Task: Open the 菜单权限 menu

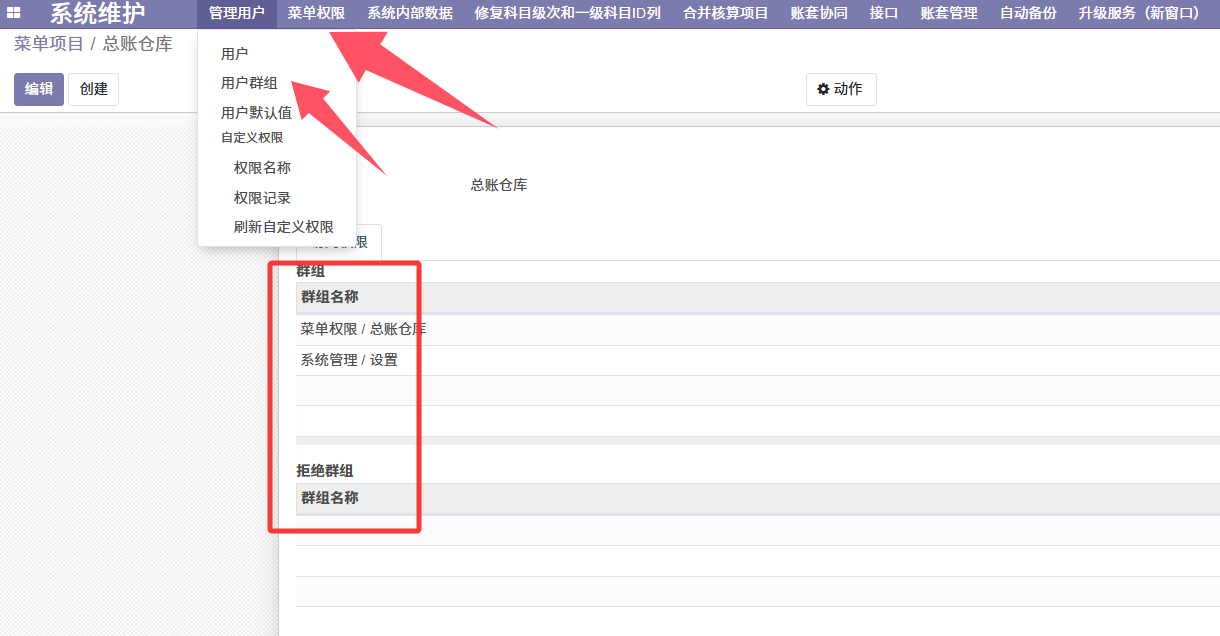Action: click(x=316, y=13)
